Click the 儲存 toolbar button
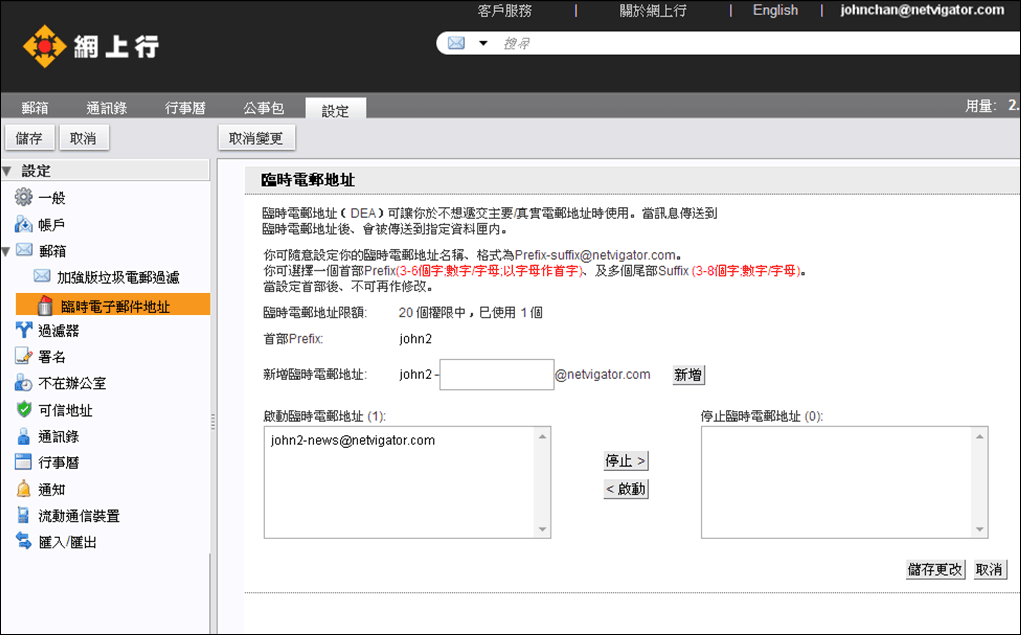This screenshot has height=635, width=1021. (x=29, y=138)
